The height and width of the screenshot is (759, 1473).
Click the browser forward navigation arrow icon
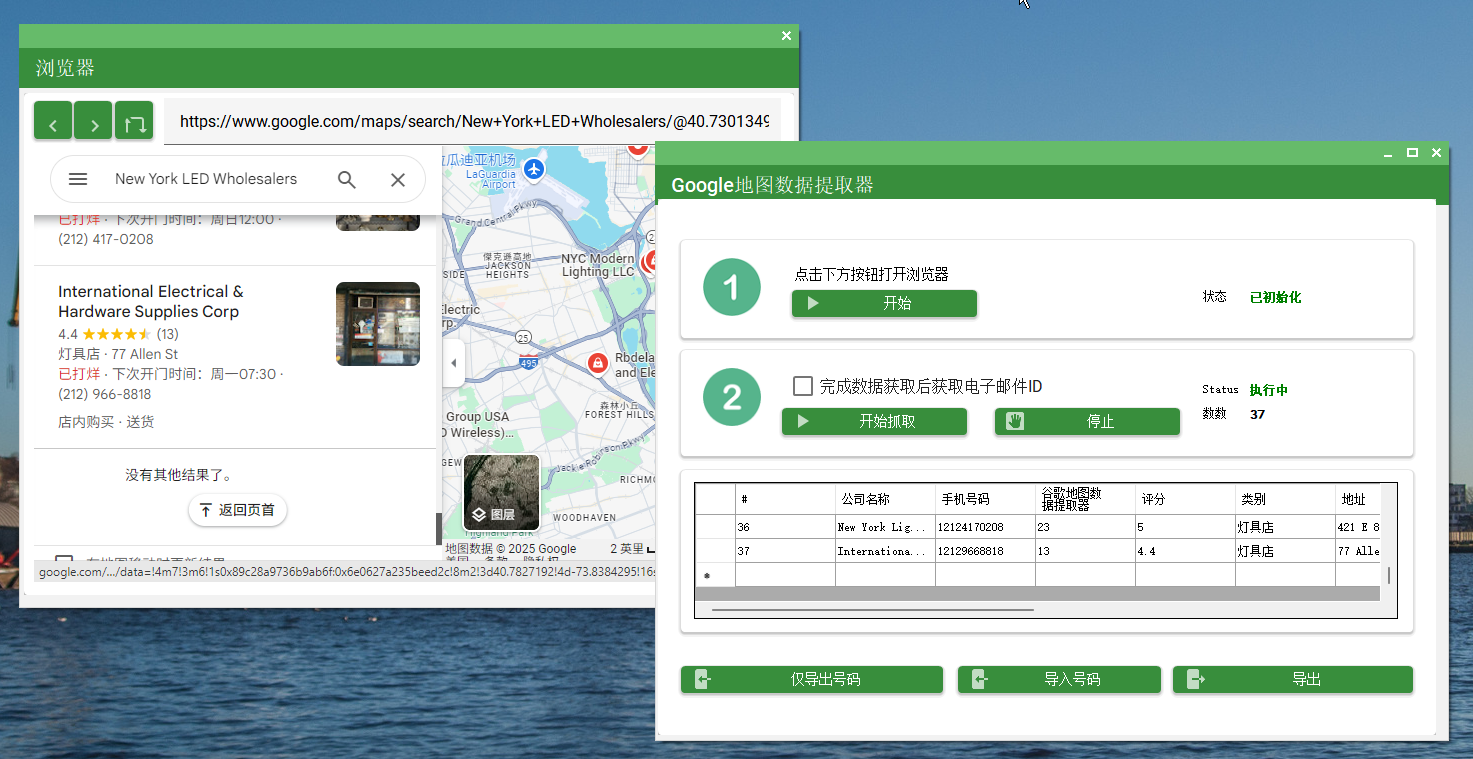[93, 120]
